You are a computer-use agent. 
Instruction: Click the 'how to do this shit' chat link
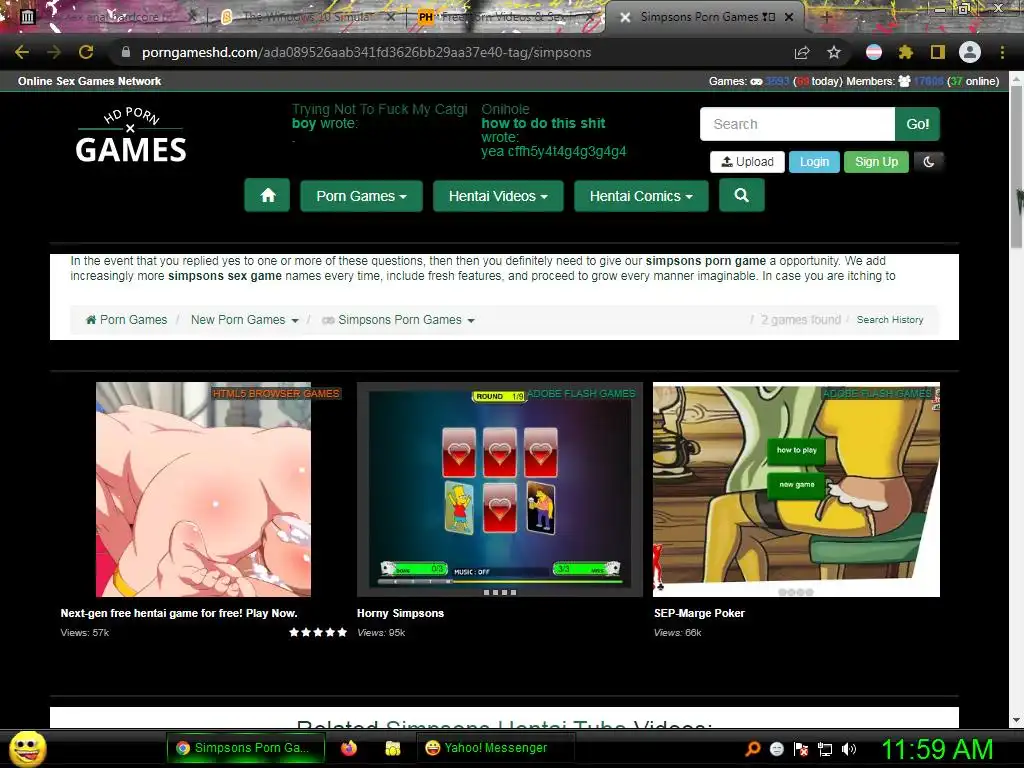point(543,123)
